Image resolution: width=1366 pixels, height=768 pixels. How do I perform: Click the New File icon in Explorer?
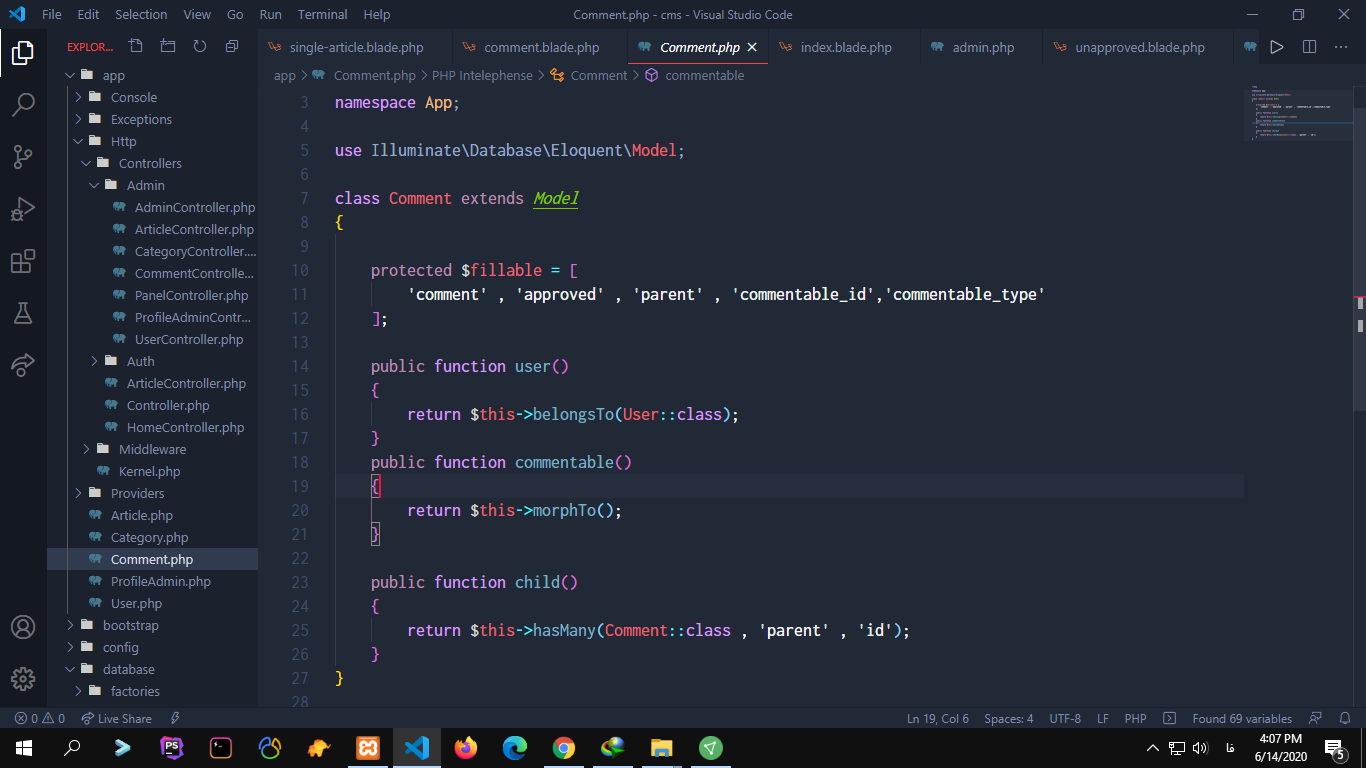click(136, 47)
